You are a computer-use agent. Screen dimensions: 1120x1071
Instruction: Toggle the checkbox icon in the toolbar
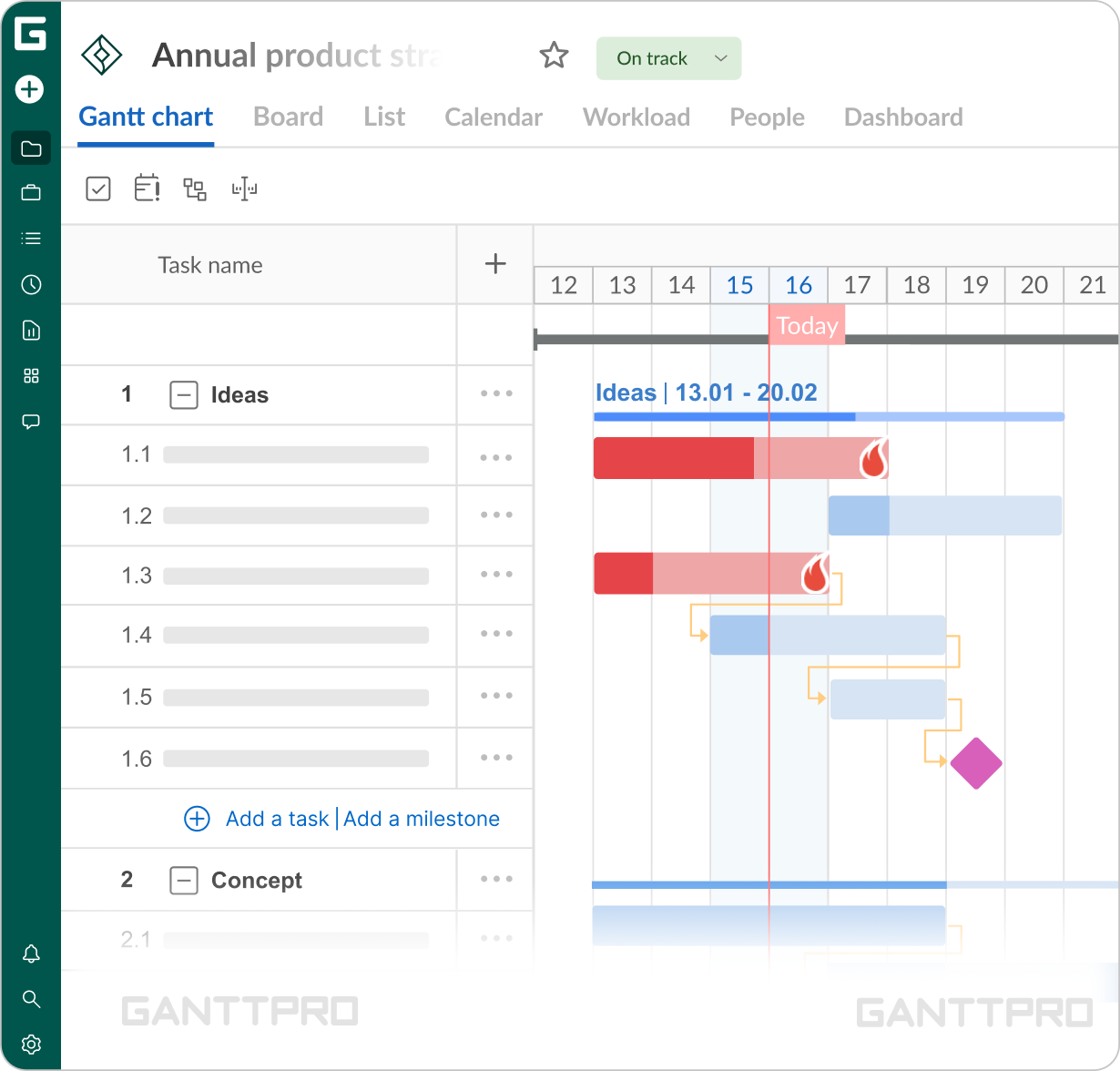[98, 189]
